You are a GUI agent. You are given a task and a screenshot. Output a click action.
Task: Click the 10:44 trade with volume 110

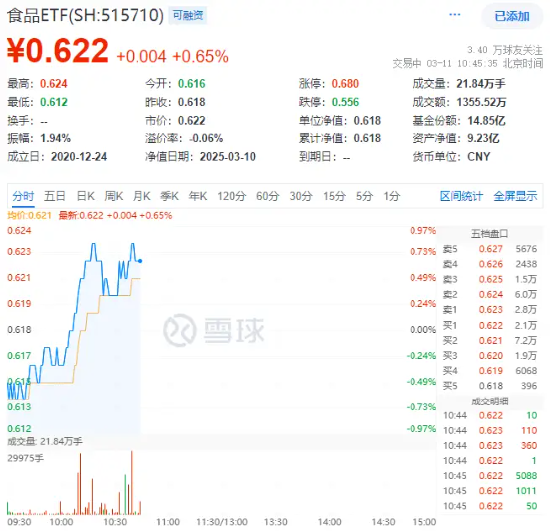point(490,431)
